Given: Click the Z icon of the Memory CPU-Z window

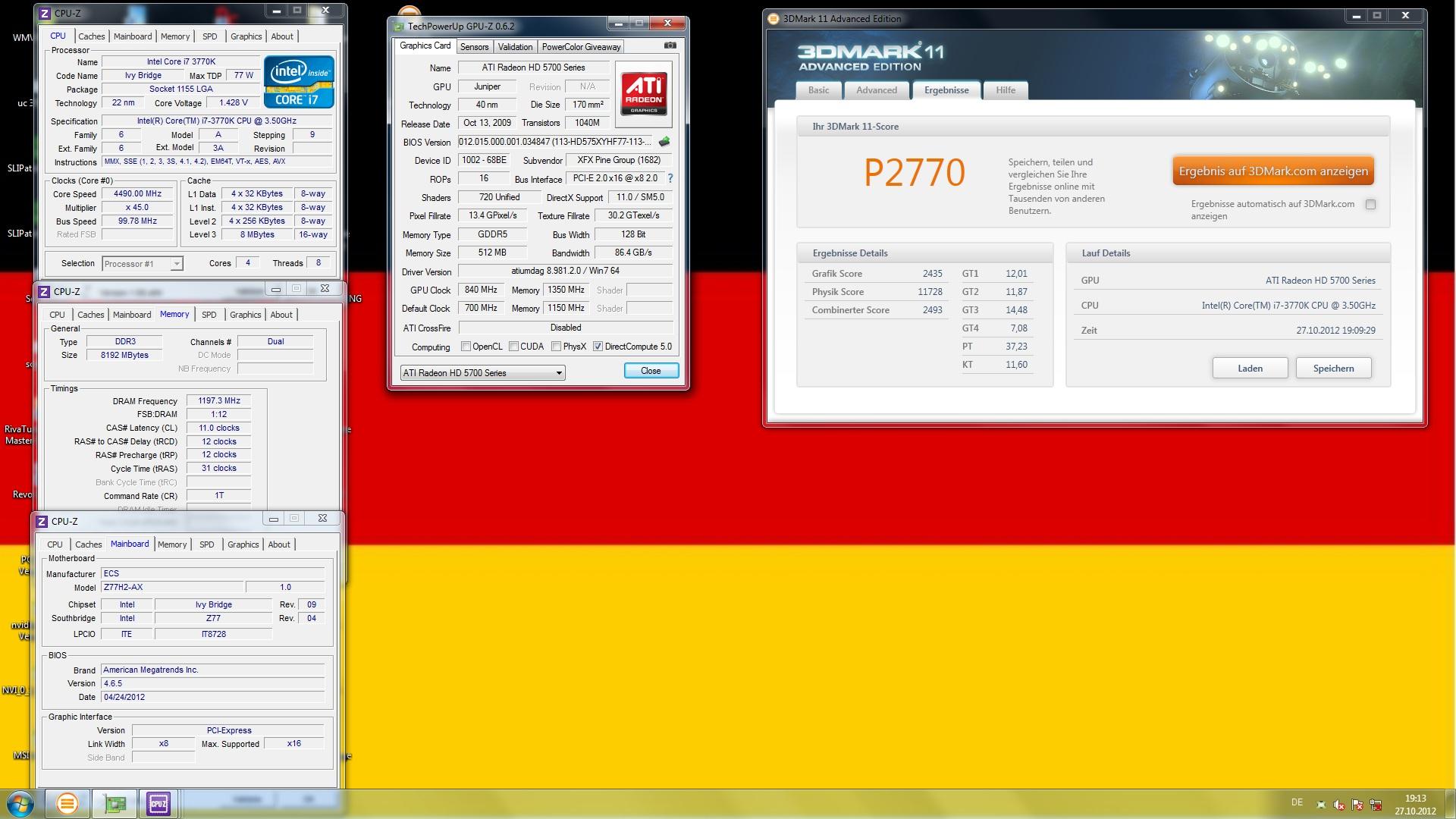Looking at the screenshot, I should [x=43, y=291].
